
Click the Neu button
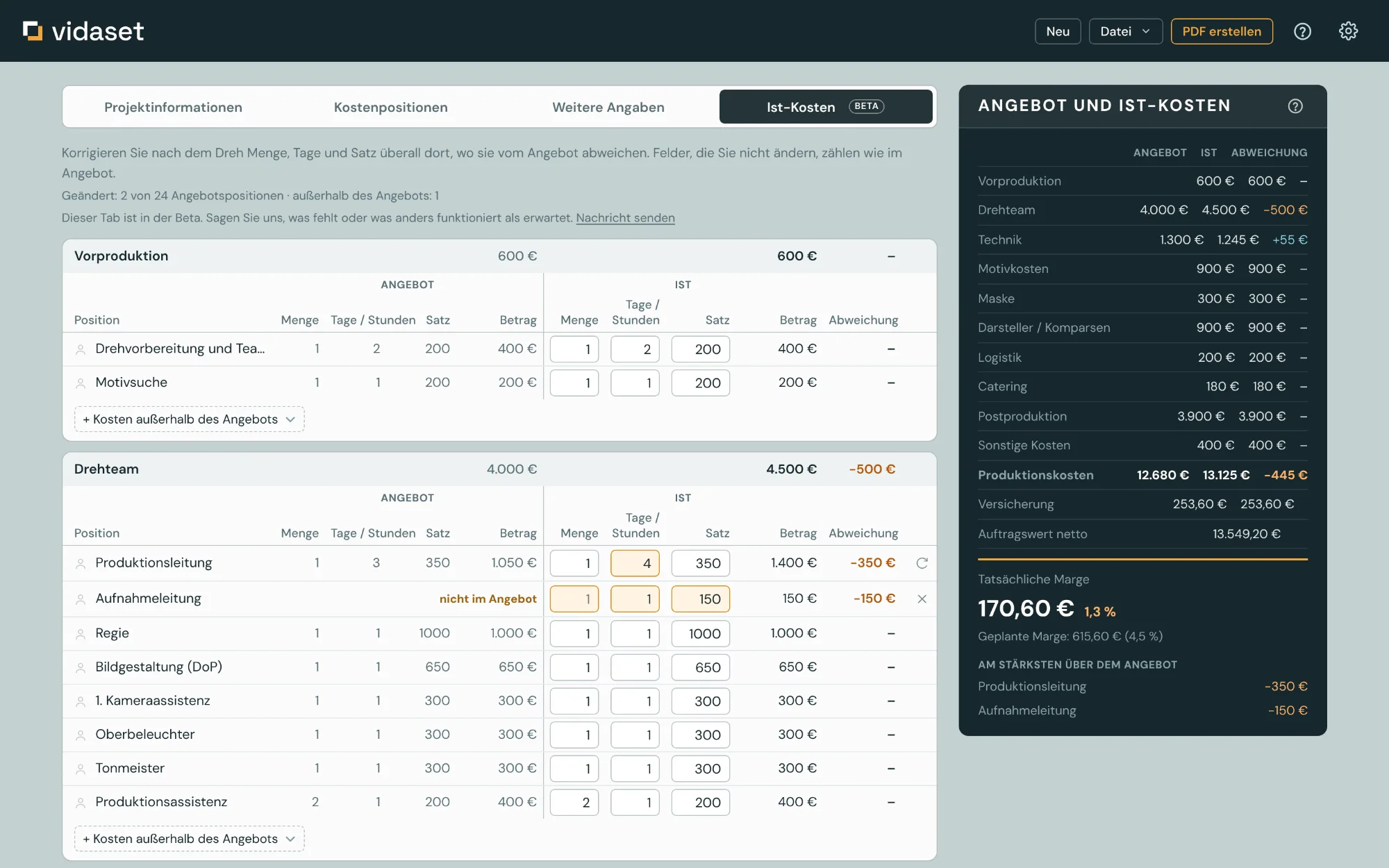pos(1058,31)
